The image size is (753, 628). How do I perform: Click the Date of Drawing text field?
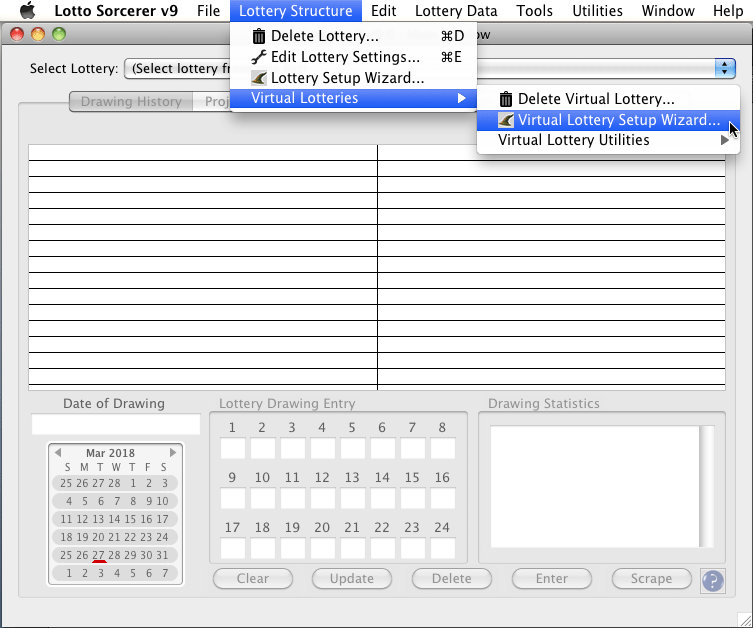(x=116, y=424)
